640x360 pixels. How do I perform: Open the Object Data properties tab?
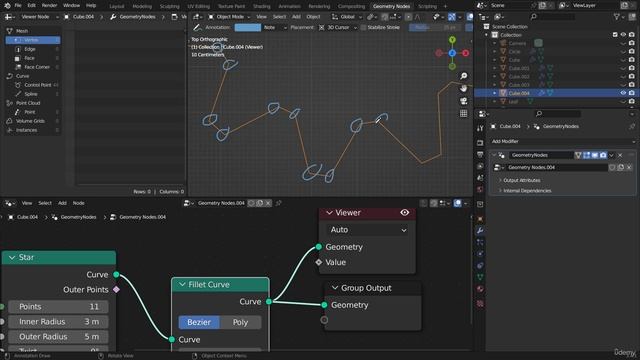coord(480,277)
